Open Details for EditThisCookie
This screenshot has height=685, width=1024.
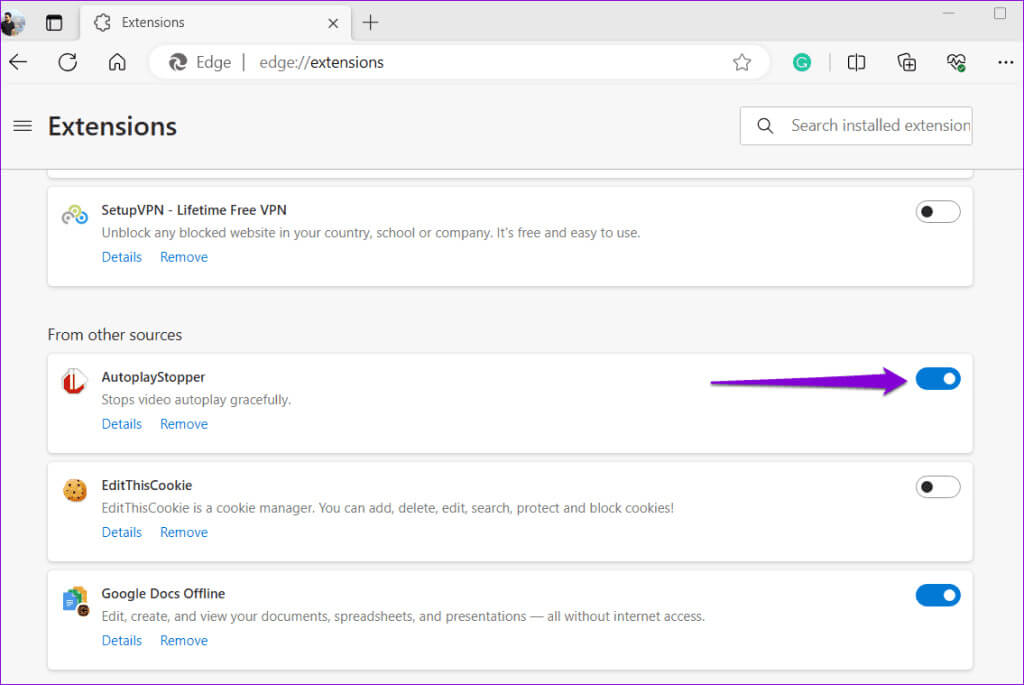coord(121,533)
